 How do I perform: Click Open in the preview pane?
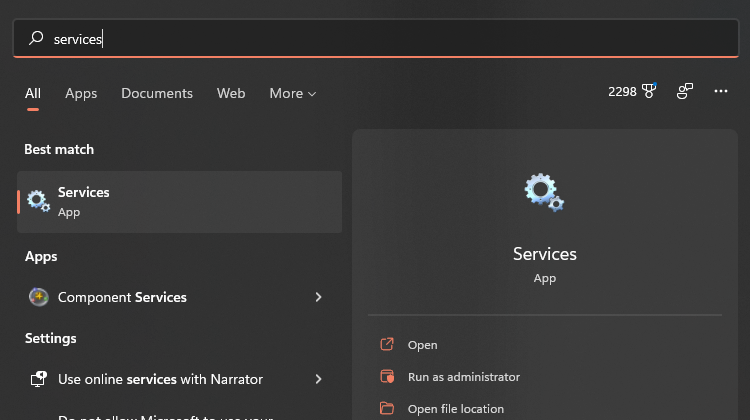(x=422, y=345)
